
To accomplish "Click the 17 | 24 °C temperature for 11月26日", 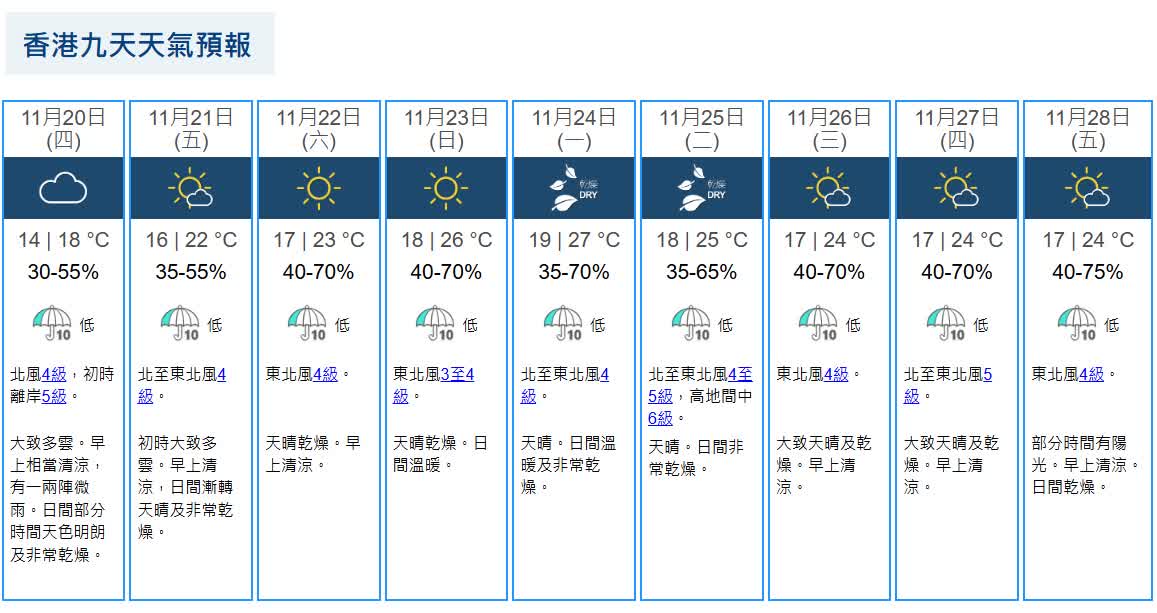I will tap(829, 240).
